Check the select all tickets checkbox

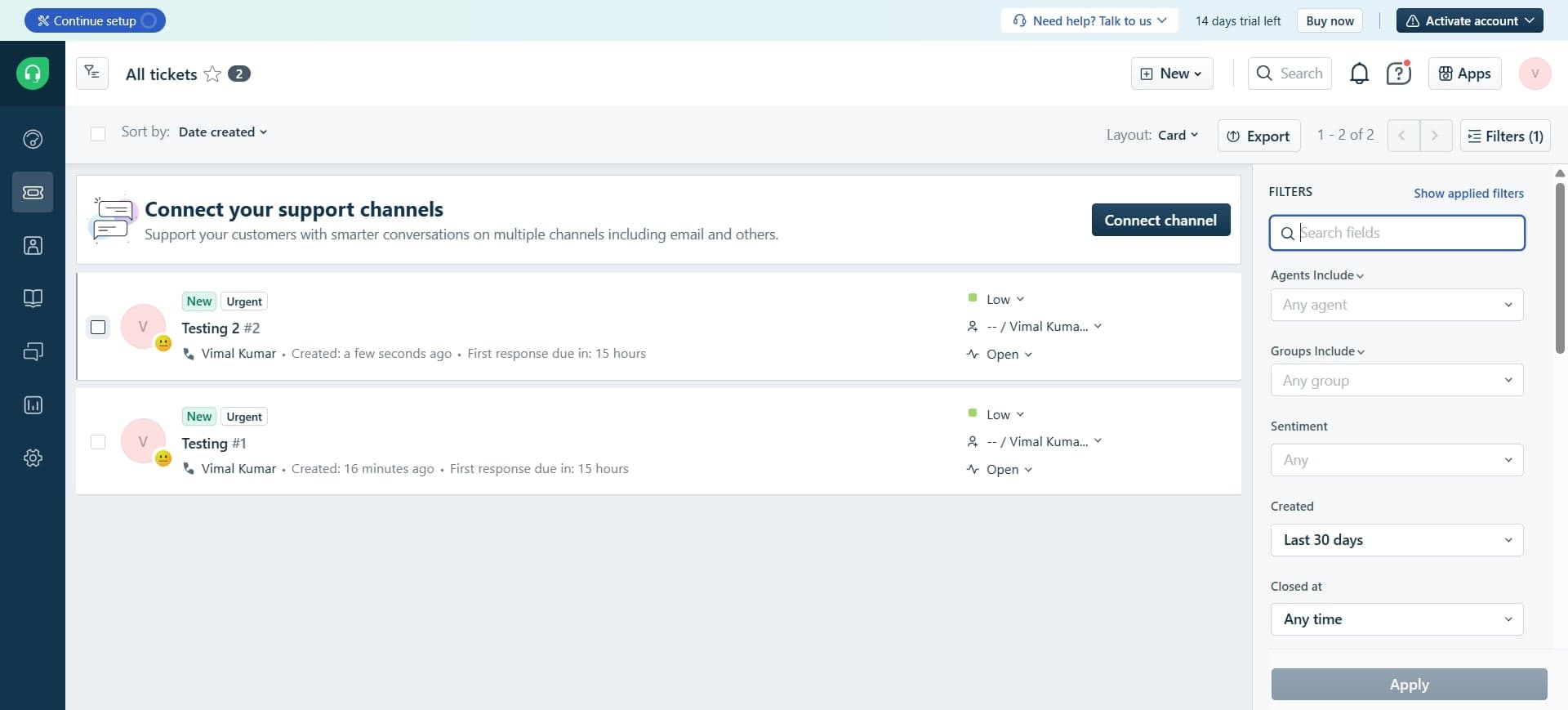point(98,134)
